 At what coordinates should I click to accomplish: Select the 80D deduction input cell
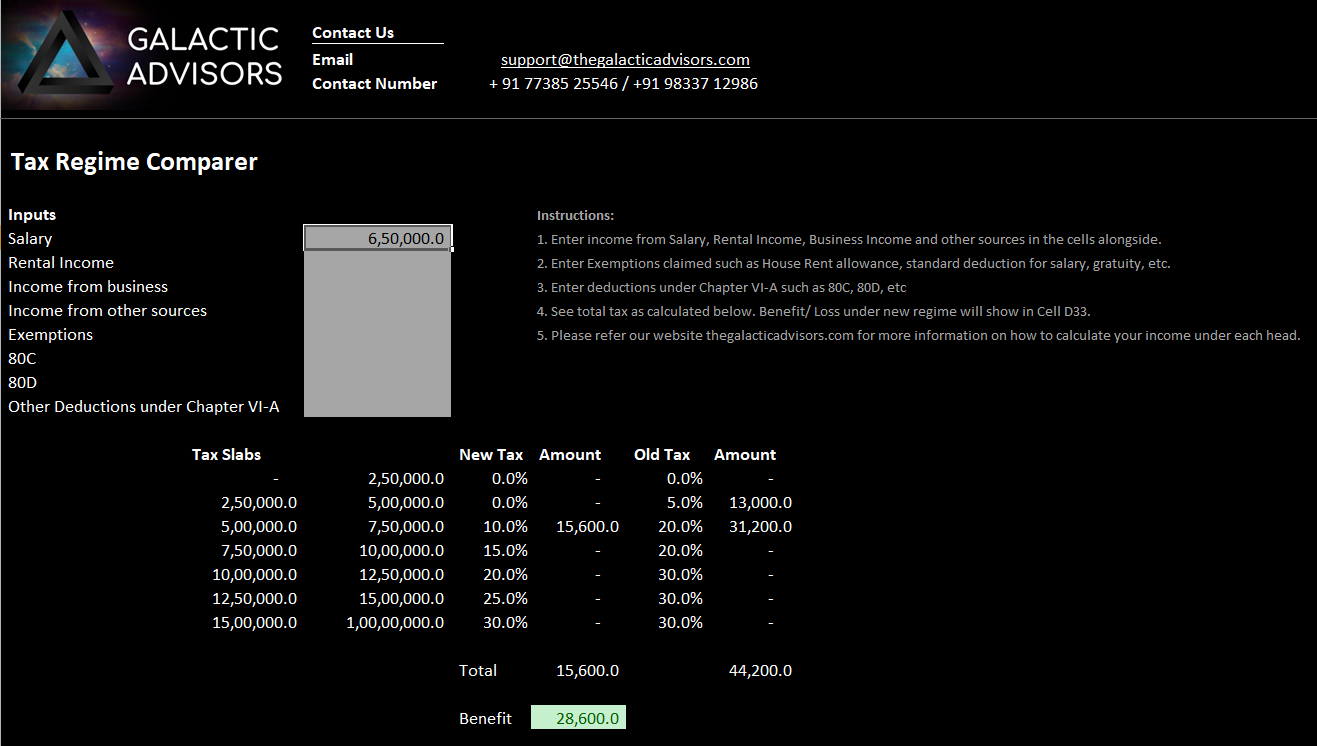[x=377, y=382]
